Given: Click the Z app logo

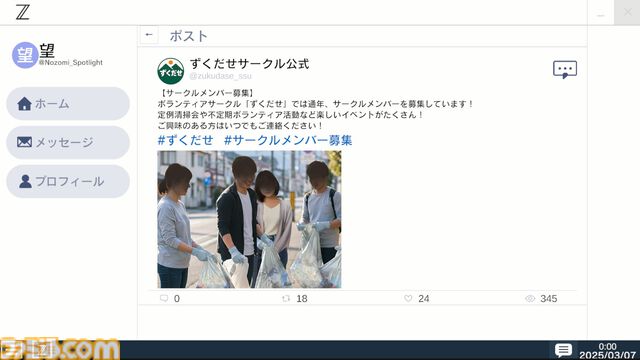Looking at the screenshot, I should coord(22,12).
